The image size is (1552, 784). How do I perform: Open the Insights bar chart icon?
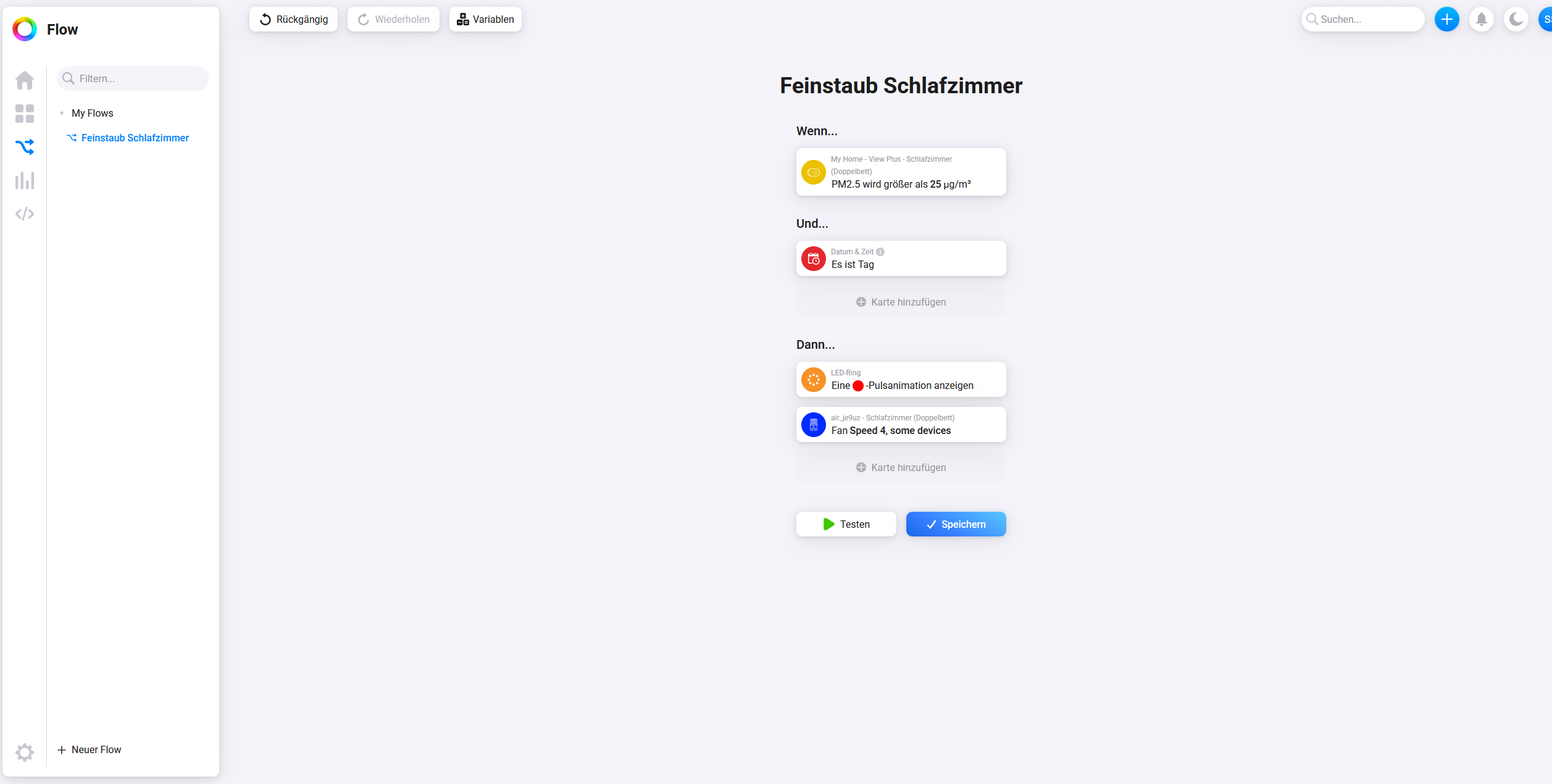pos(25,180)
